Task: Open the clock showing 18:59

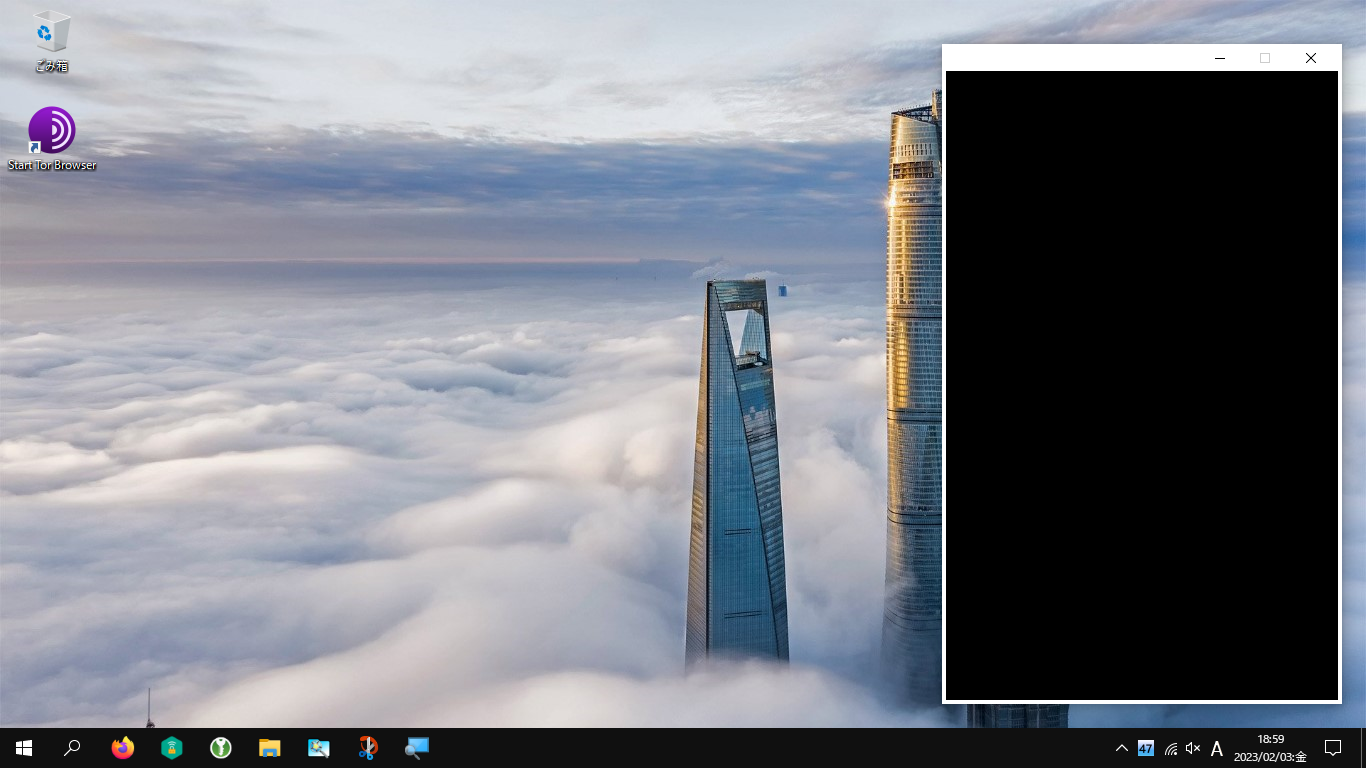Action: (x=1270, y=748)
